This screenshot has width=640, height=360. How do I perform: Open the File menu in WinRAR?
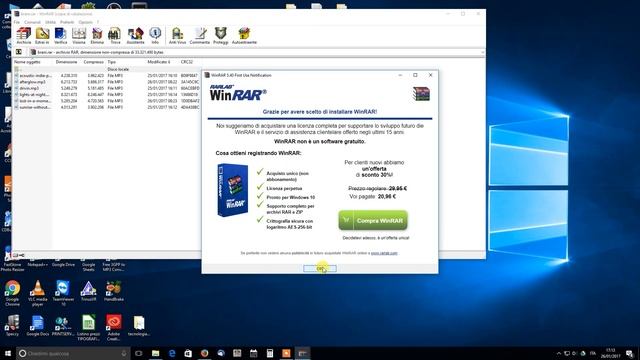pyautogui.click(x=17, y=22)
